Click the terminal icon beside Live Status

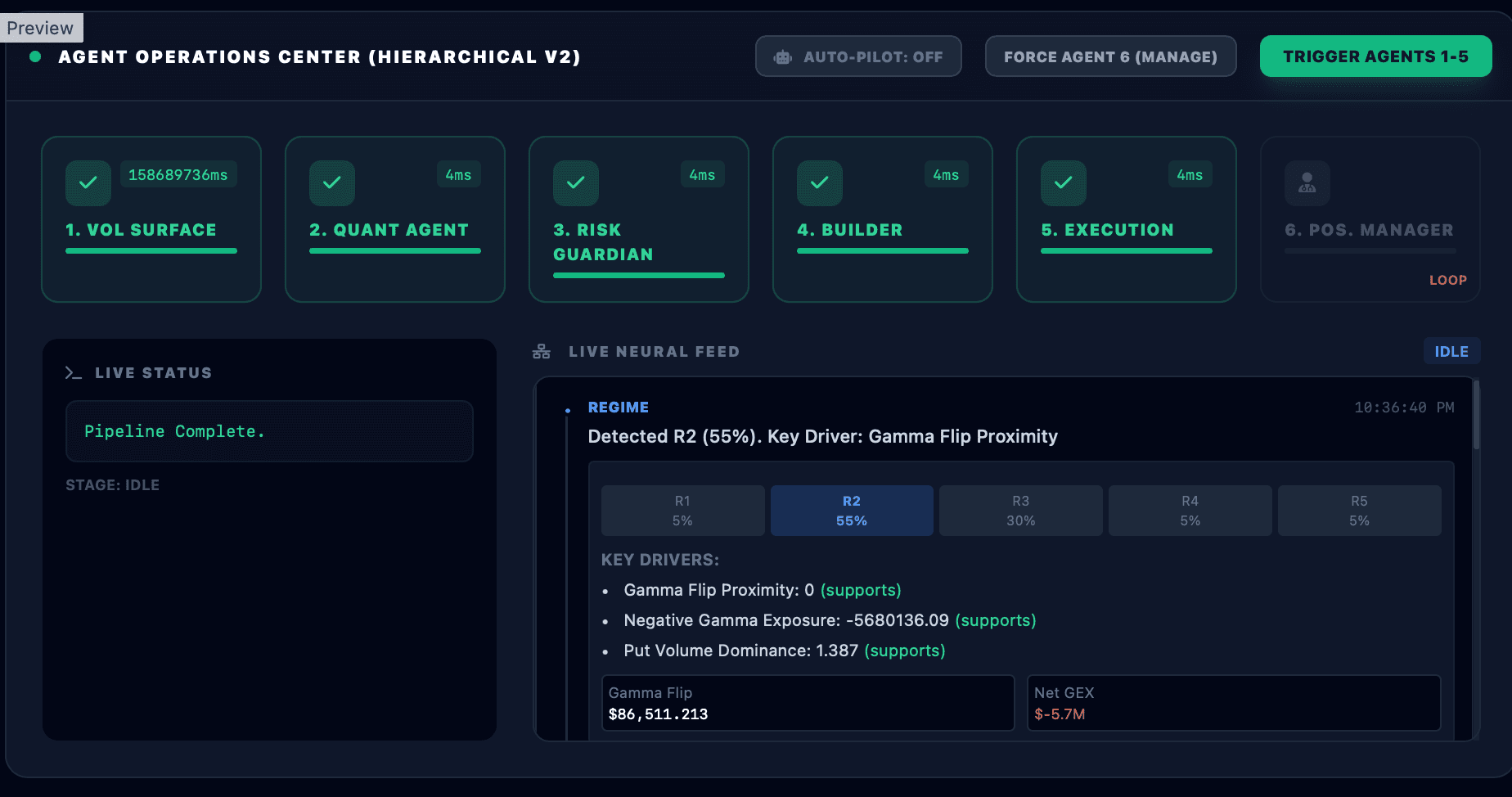pos(74,372)
